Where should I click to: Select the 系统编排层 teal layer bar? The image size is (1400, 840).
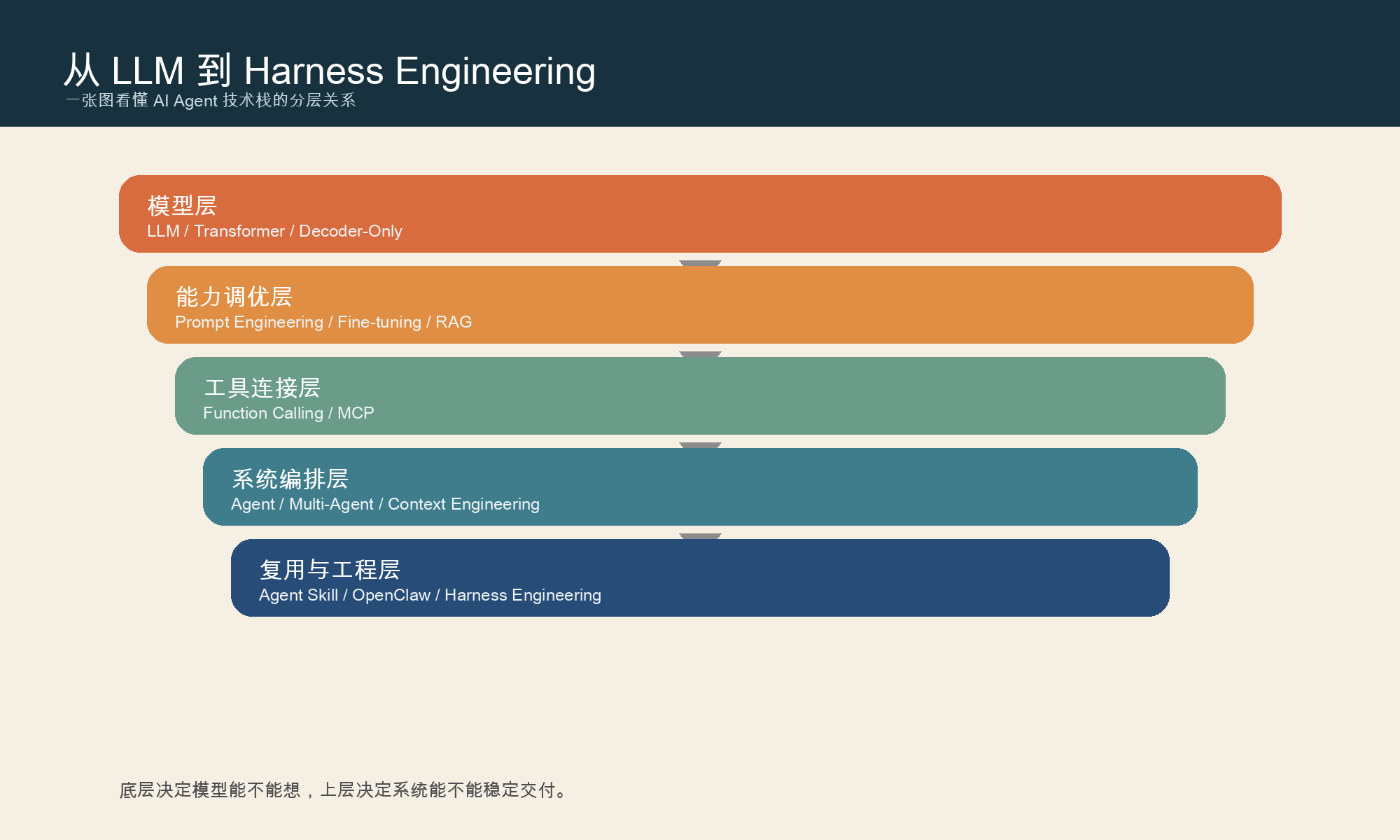tap(700, 488)
